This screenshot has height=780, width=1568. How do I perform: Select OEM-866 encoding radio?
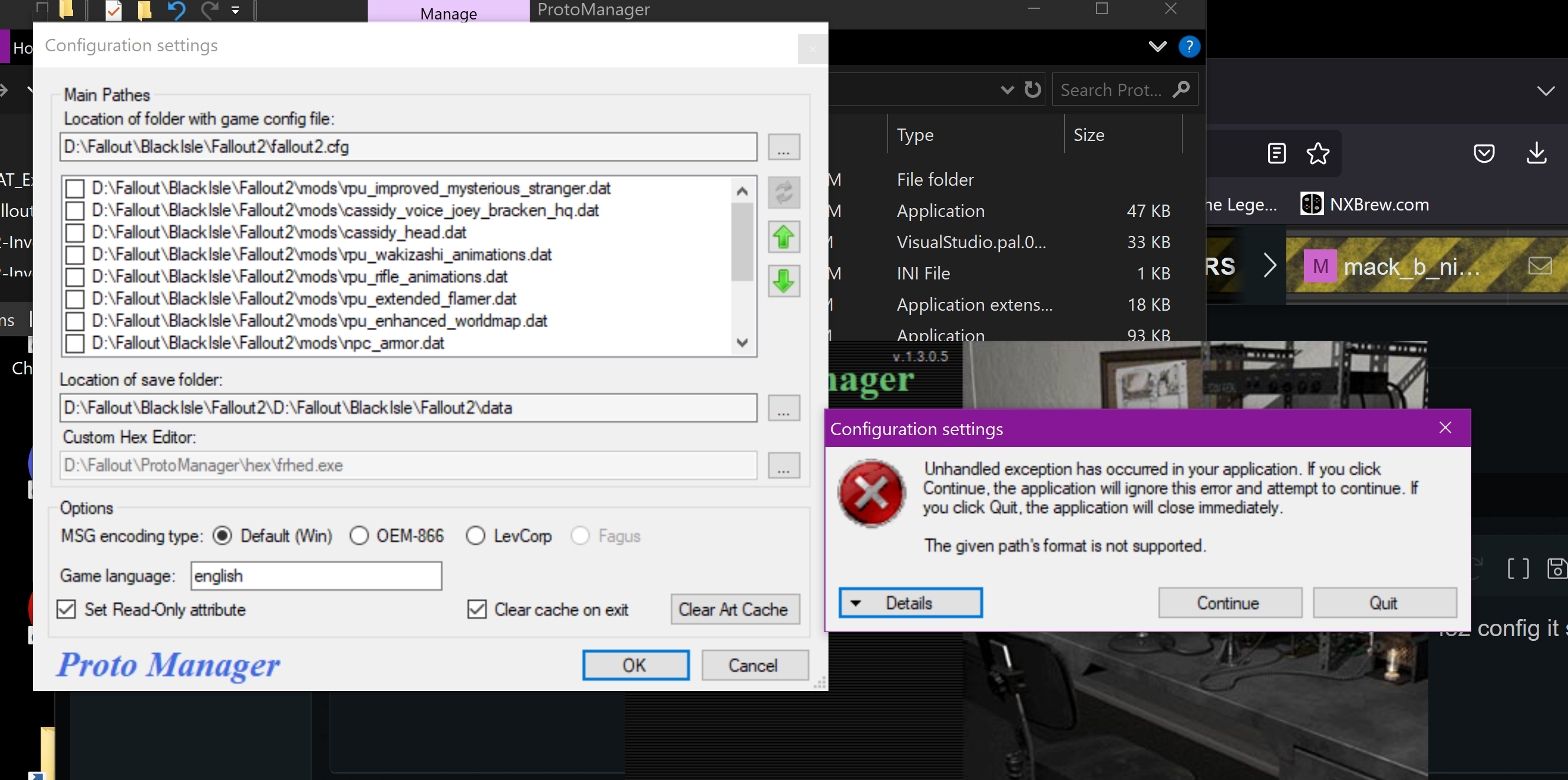pos(359,536)
